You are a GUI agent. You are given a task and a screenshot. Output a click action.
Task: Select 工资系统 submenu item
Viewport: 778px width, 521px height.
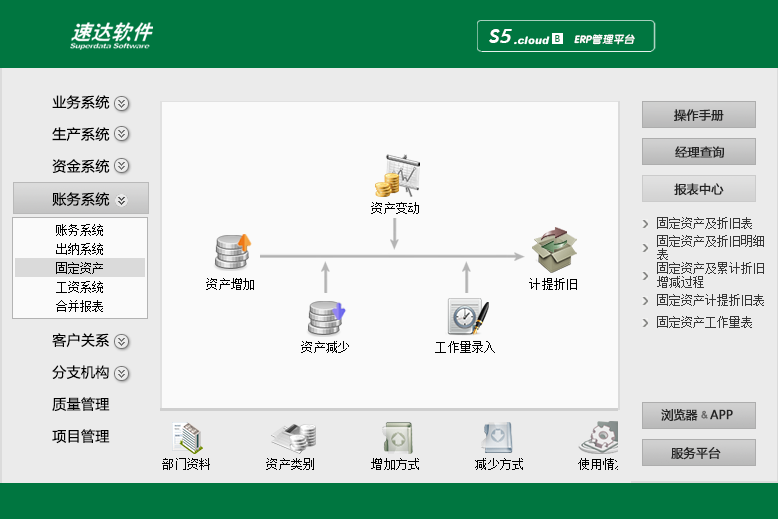click(x=79, y=287)
